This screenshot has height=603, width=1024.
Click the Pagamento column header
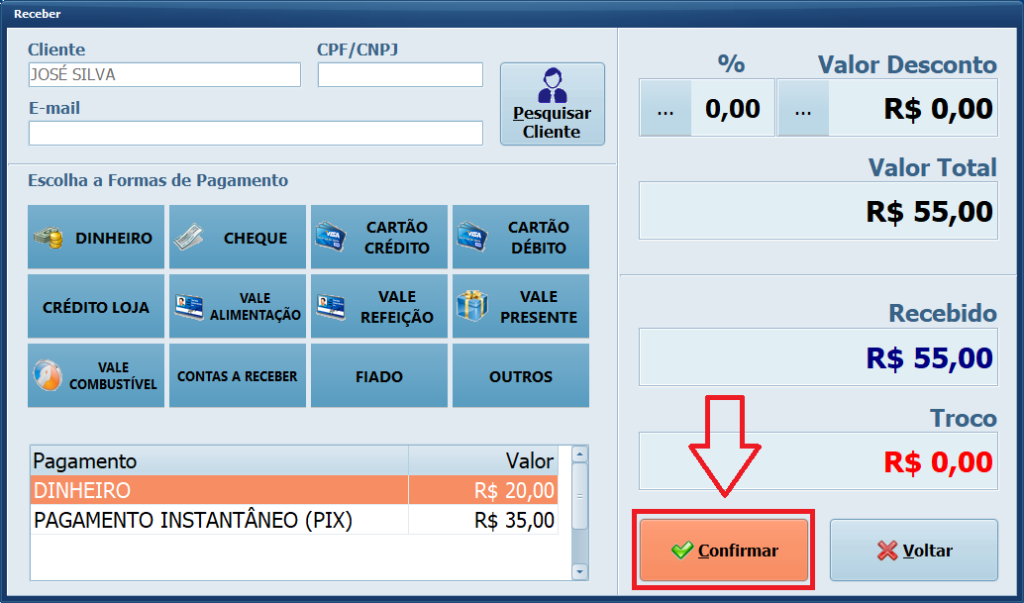[x=219, y=461]
